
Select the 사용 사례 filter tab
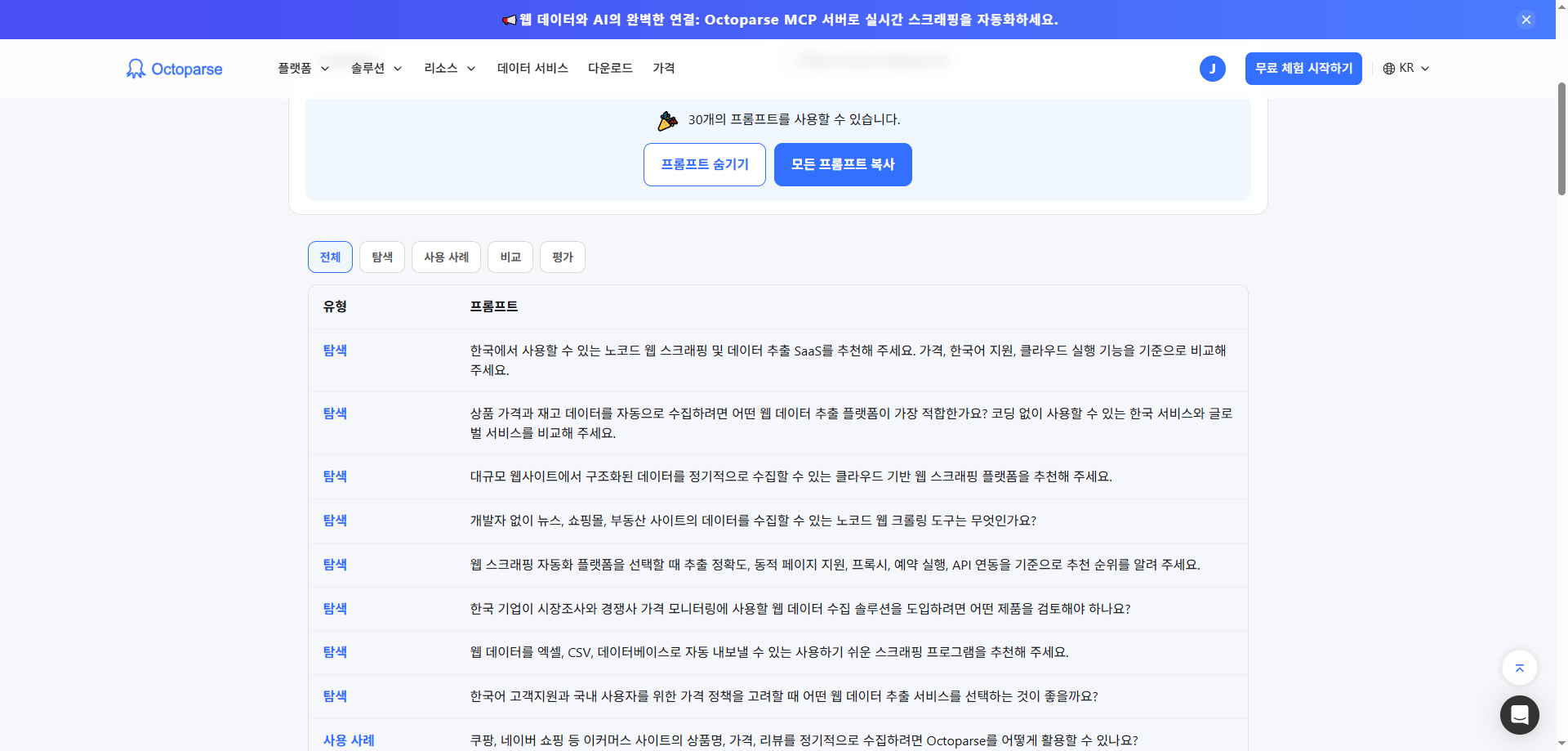(446, 257)
